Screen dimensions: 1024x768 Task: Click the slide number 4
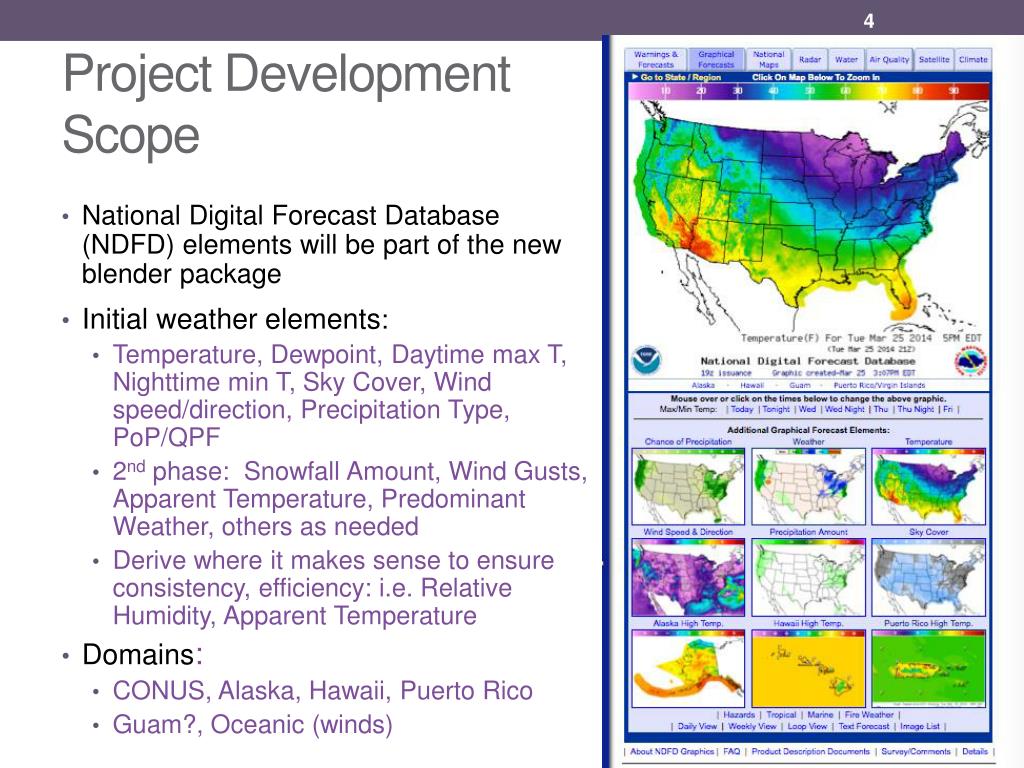point(869,21)
